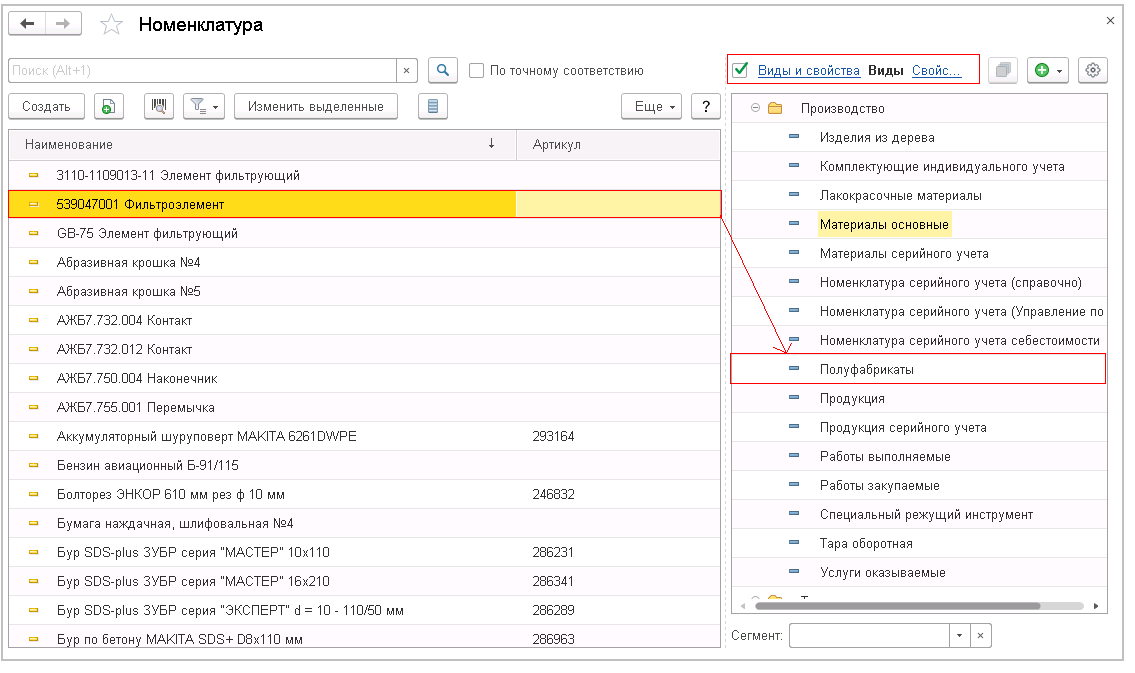This screenshot has height=673, width=1135.
Task: Open the settings gear above the types tree
Action: coord(1093,70)
